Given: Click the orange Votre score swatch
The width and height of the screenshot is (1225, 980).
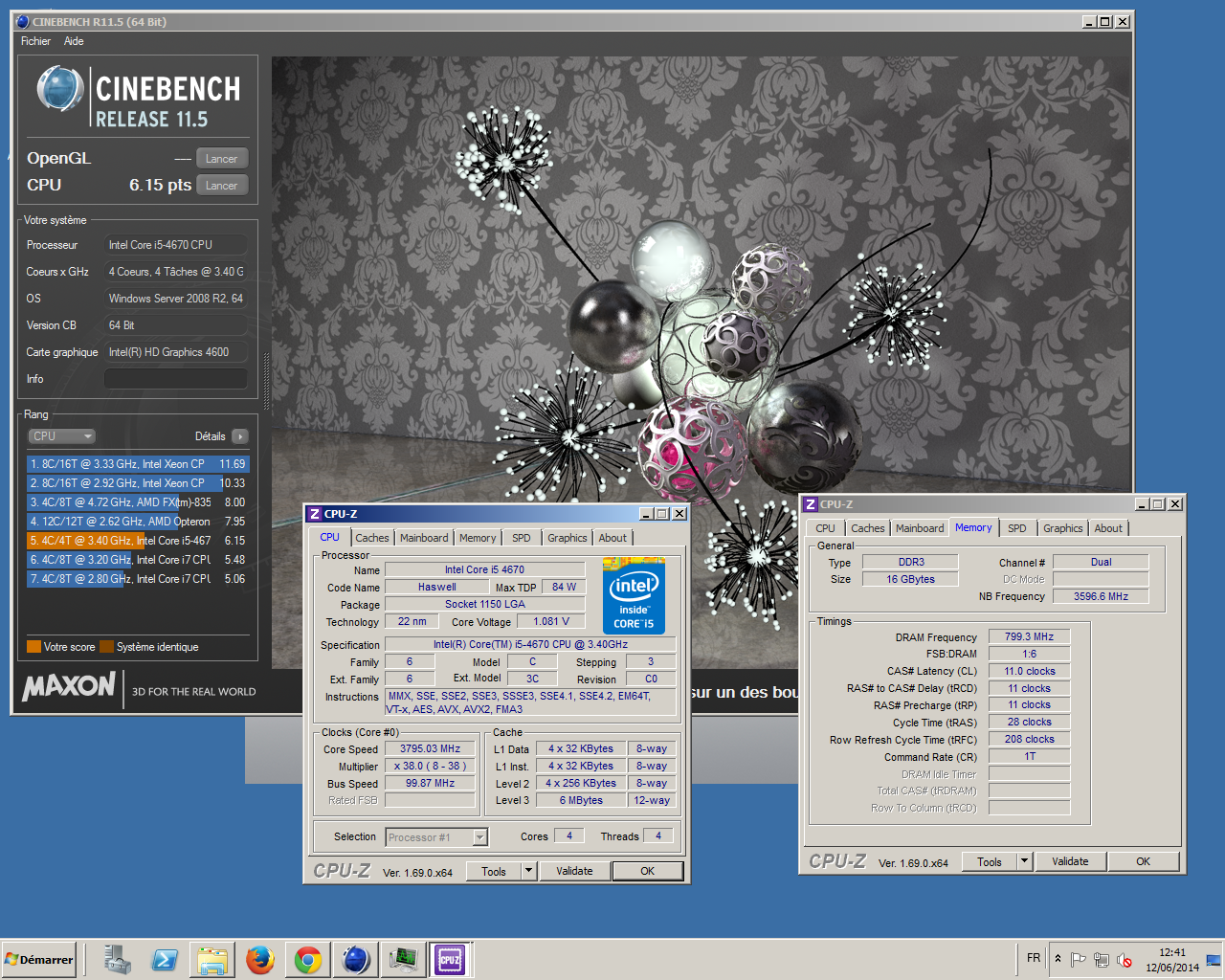Looking at the screenshot, I should 33,647.
